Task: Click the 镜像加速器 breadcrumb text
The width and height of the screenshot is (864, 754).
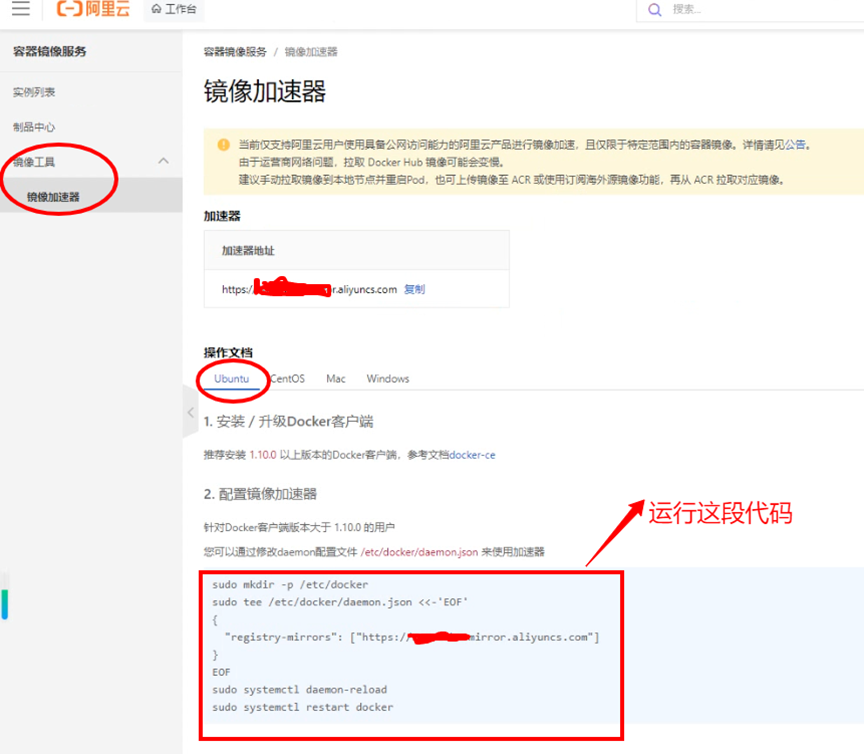Action: [x=311, y=52]
